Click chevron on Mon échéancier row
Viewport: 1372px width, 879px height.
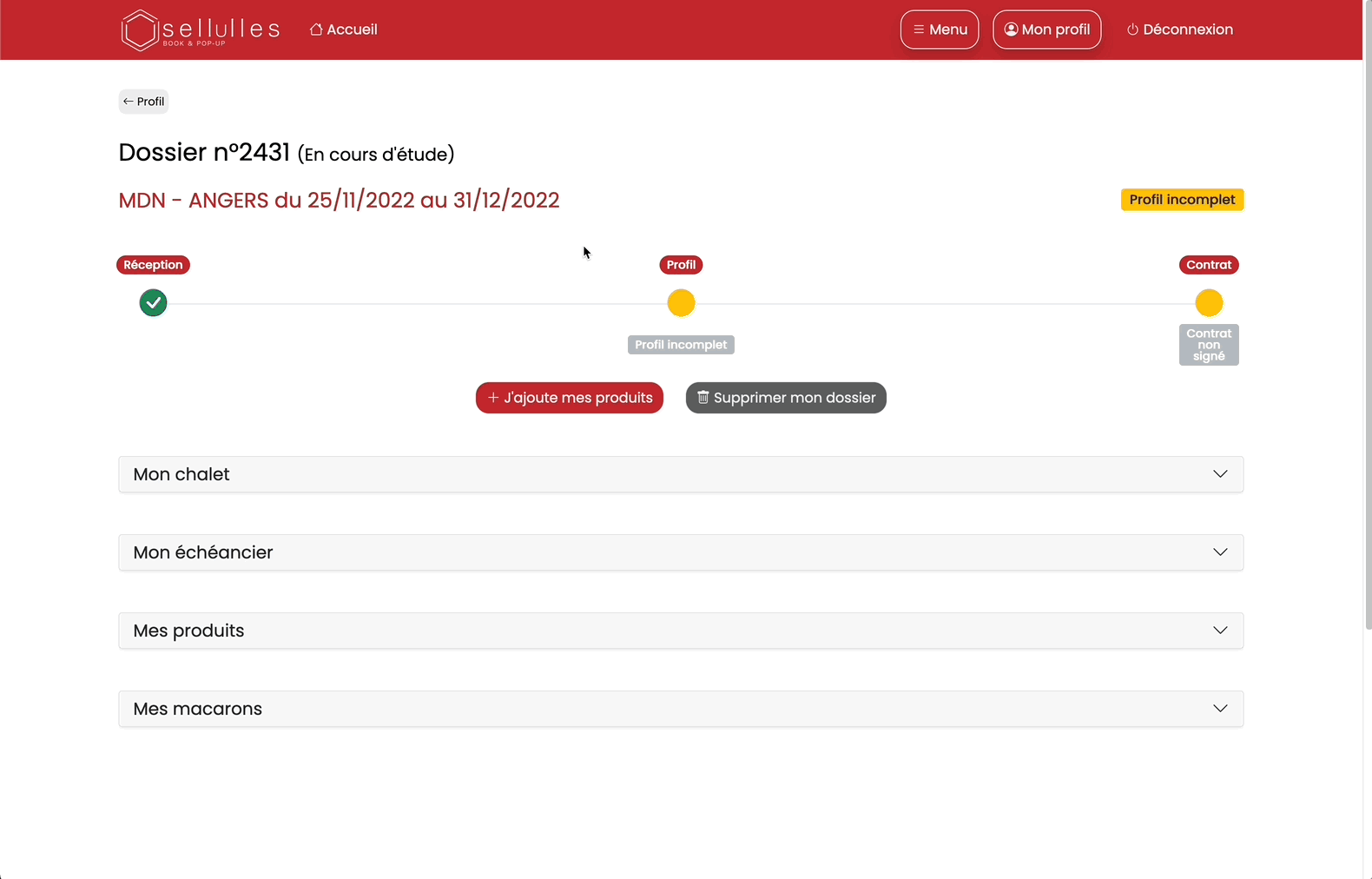1220,552
